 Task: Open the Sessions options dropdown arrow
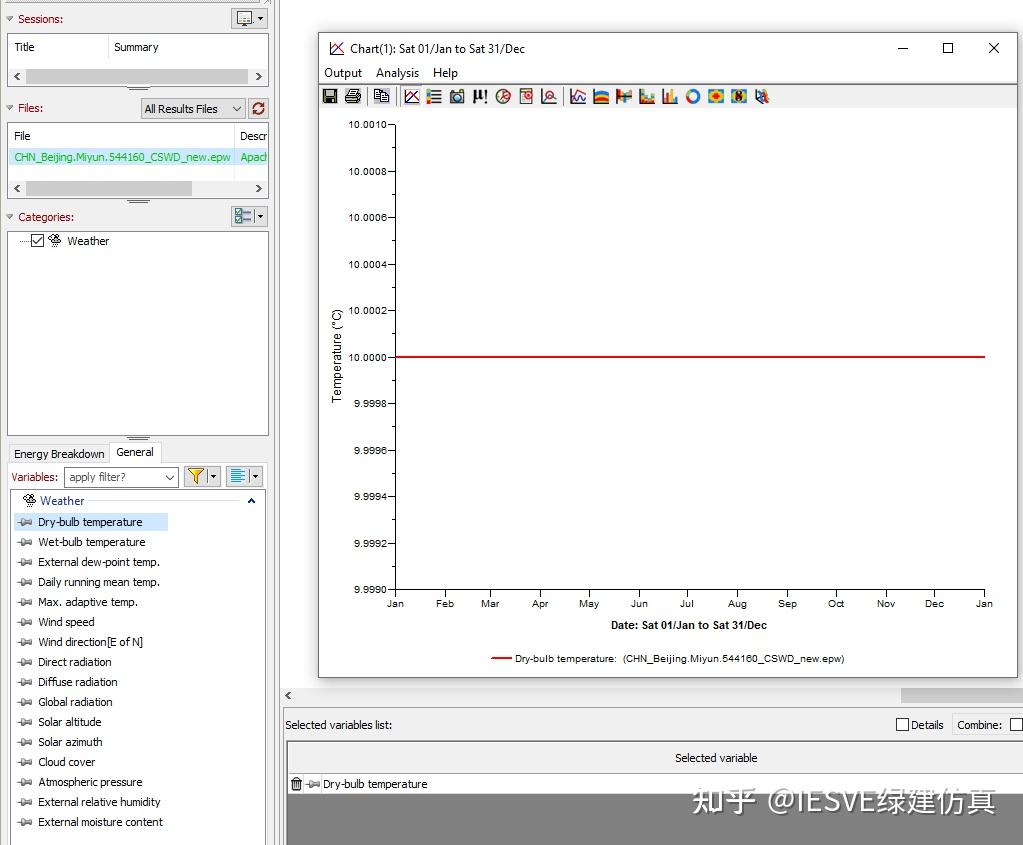(x=260, y=18)
